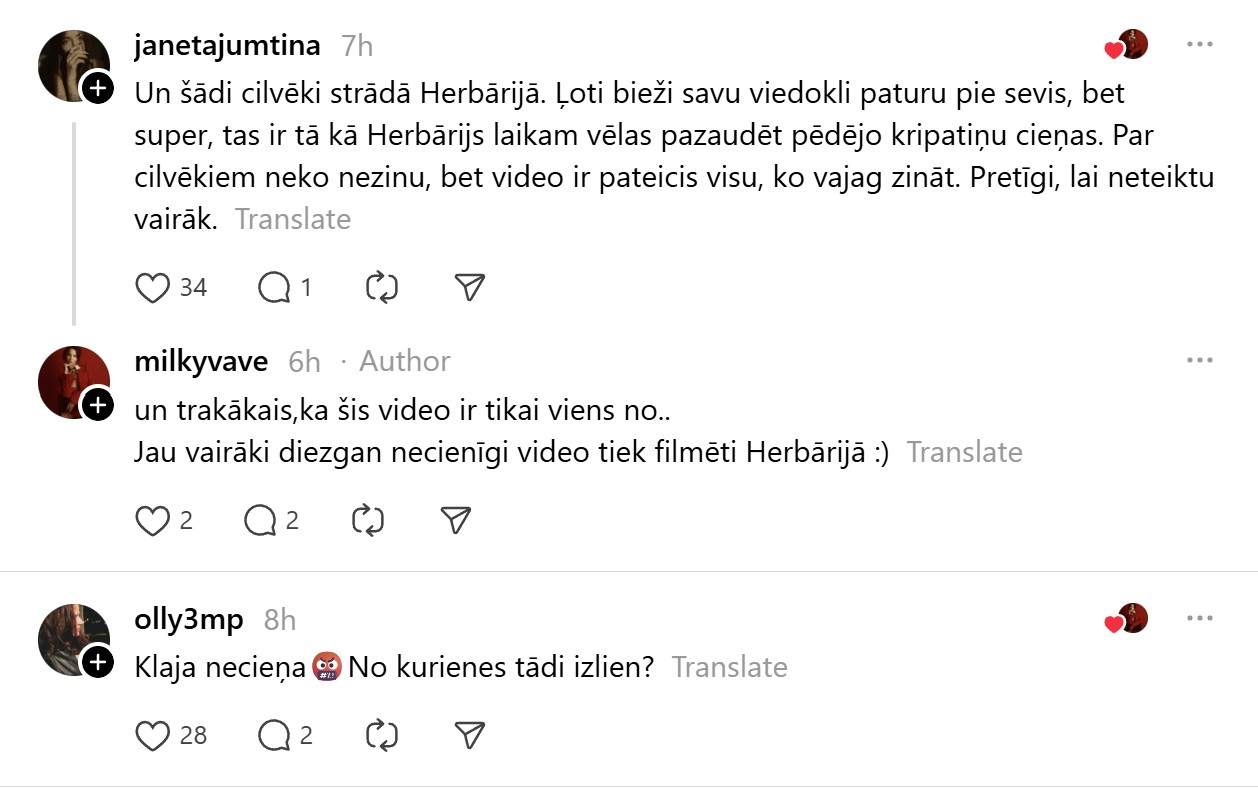Share janetajumtina's comment via paper plane

pos(469,288)
